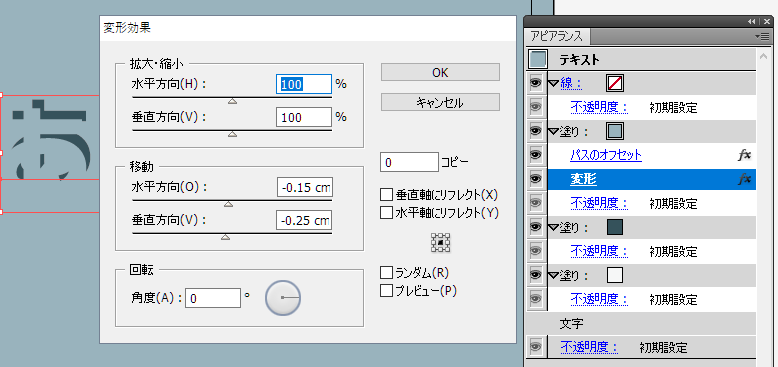The height and width of the screenshot is (367, 778).
Task: Hide the white 塗り fill via eye
Action: [535, 275]
